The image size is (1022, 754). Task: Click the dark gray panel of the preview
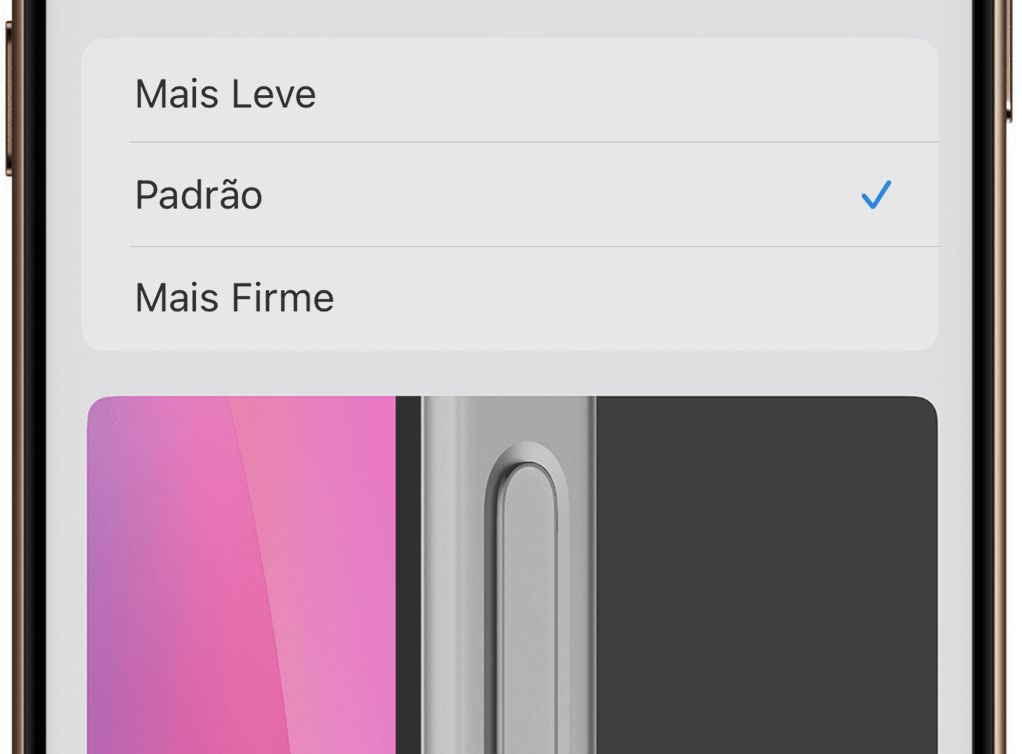pyautogui.click(x=766, y=575)
